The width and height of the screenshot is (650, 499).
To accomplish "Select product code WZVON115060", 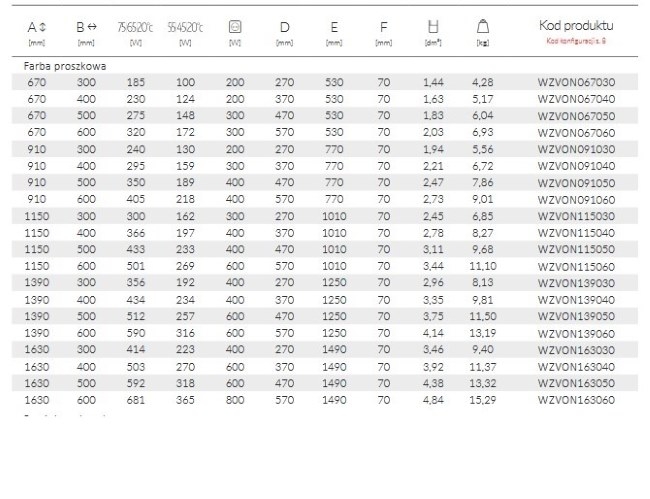I will pyautogui.click(x=576, y=267).
